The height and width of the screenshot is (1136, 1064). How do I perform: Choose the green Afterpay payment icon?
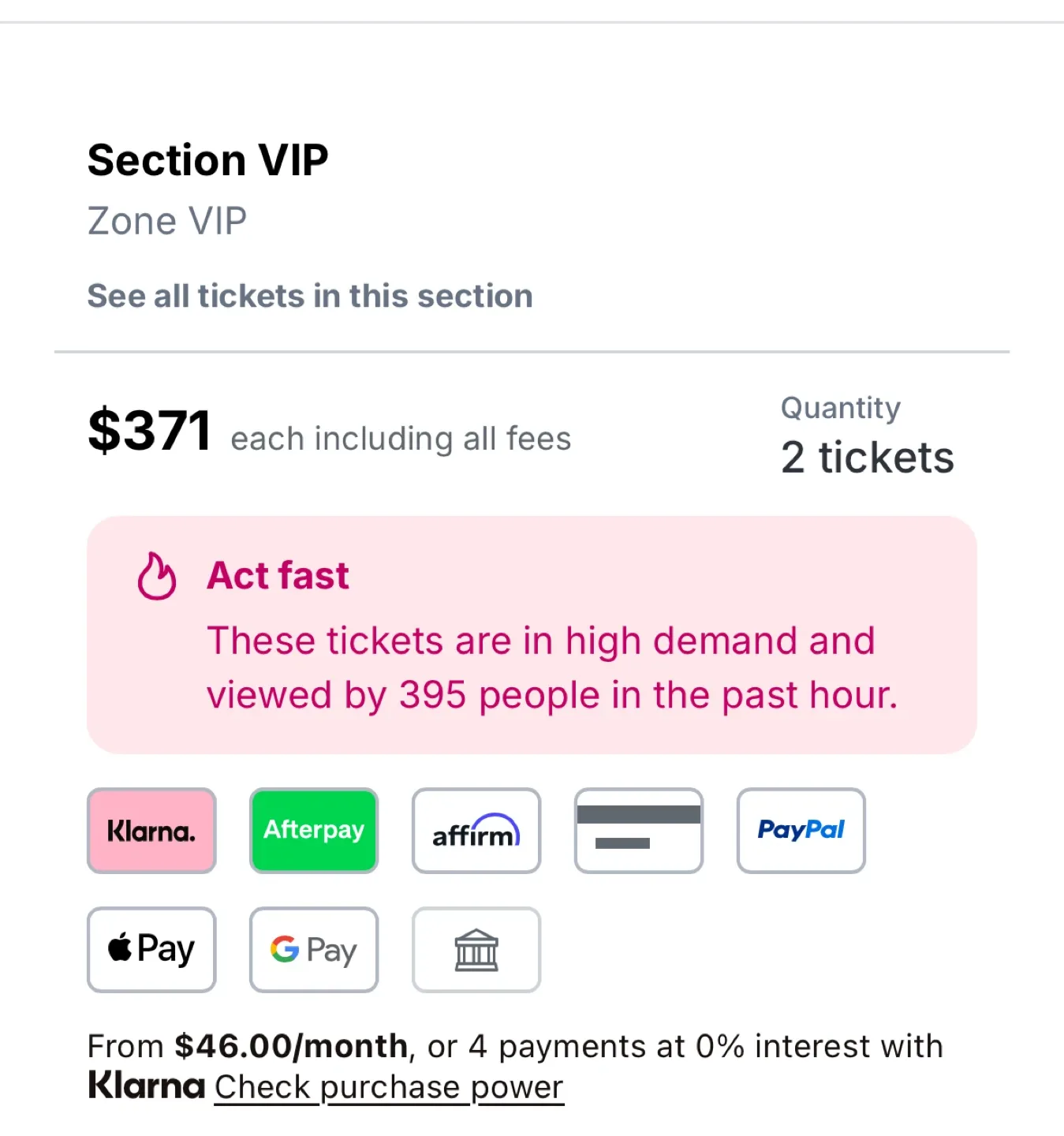click(x=314, y=831)
